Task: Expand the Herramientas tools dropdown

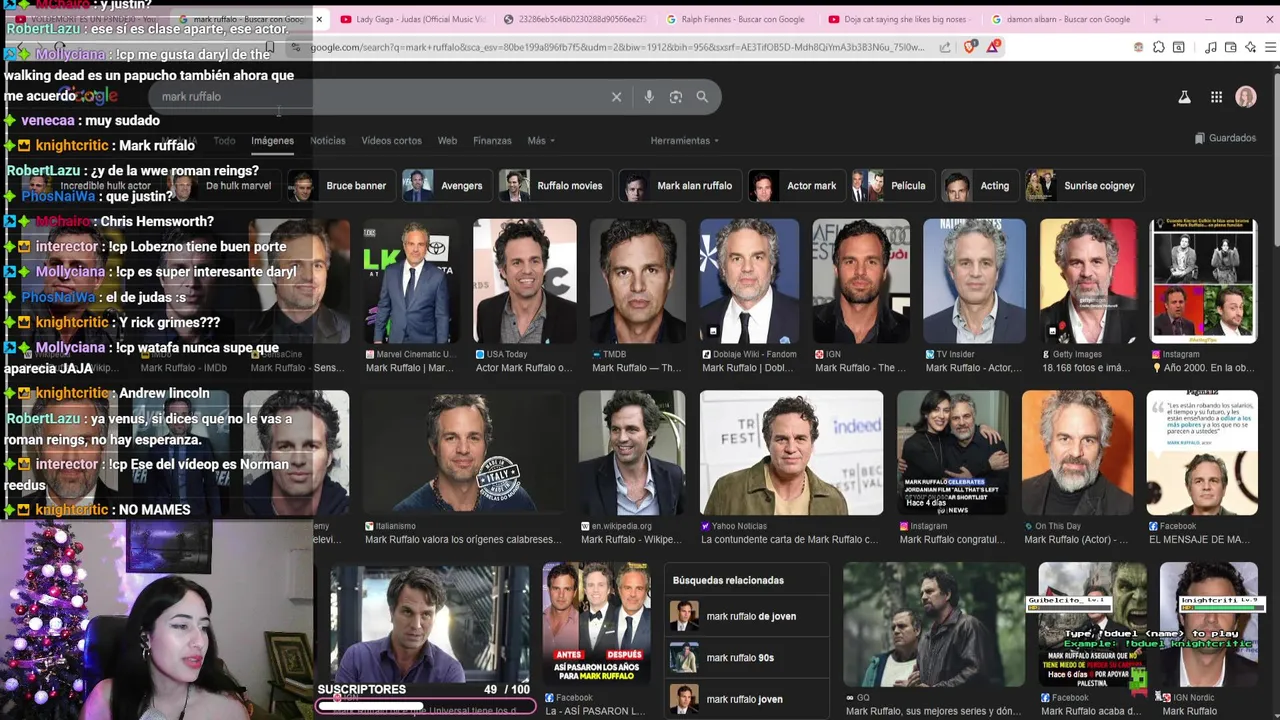Action: click(x=685, y=141)
